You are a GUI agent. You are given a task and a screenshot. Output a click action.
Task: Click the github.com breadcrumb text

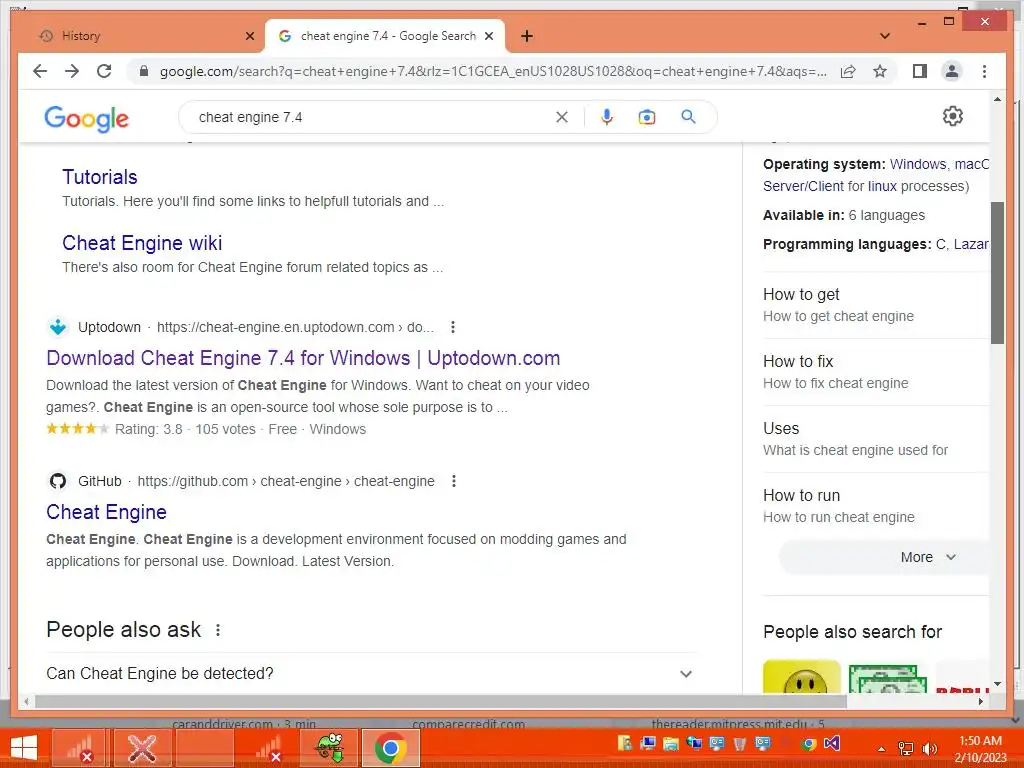point(286,481)
